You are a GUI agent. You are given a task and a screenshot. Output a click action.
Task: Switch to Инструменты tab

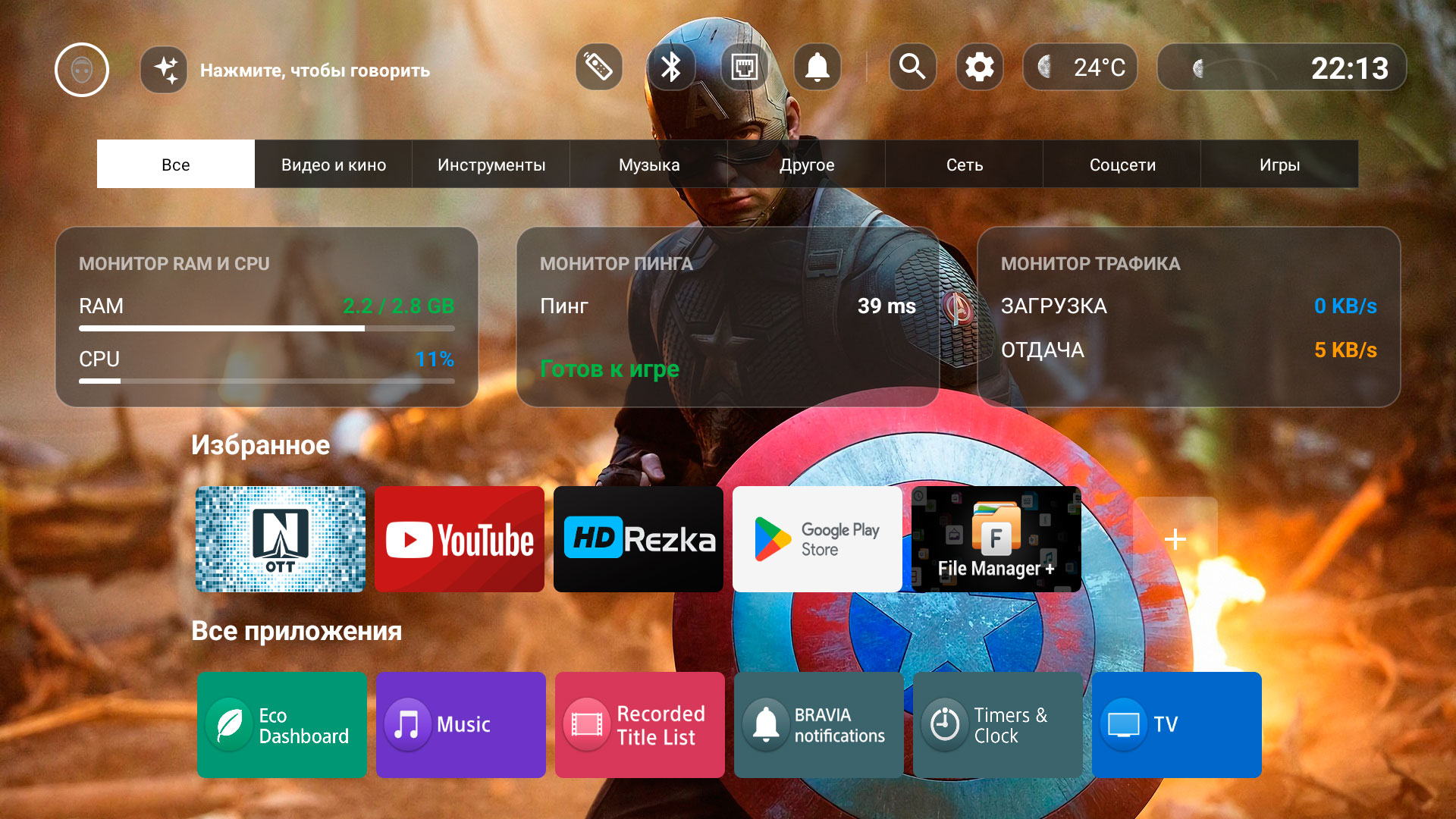click(491, 164)
